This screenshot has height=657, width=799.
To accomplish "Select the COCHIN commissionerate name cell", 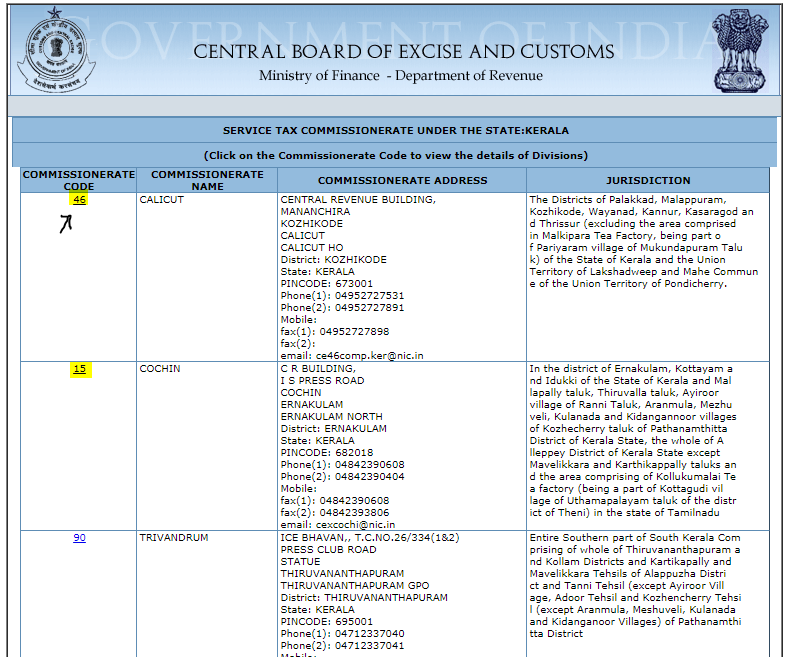I will tap(206, 446).
